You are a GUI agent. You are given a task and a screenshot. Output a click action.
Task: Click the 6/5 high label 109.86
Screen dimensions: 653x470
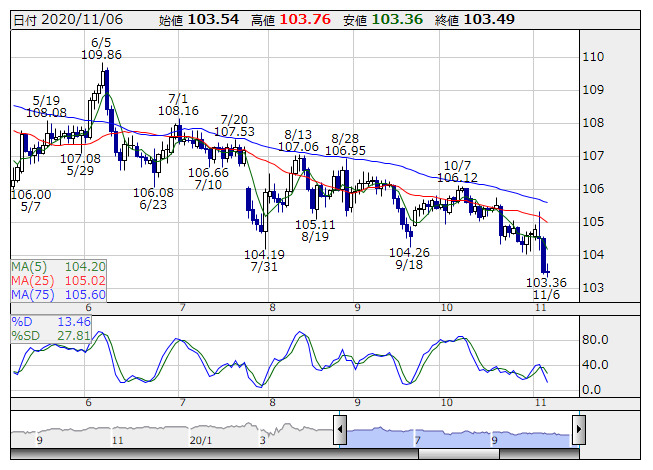click(101, 55)
